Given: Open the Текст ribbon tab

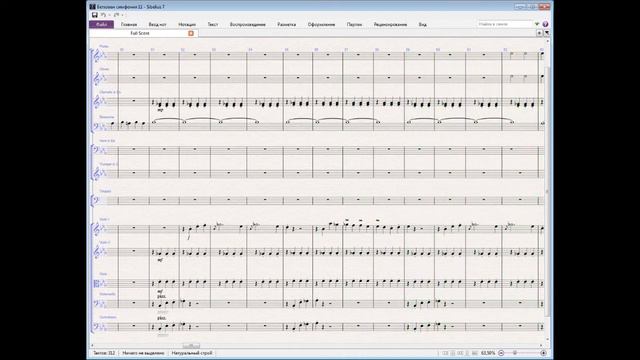Looking at the screenshot, I should pos(213,24).
